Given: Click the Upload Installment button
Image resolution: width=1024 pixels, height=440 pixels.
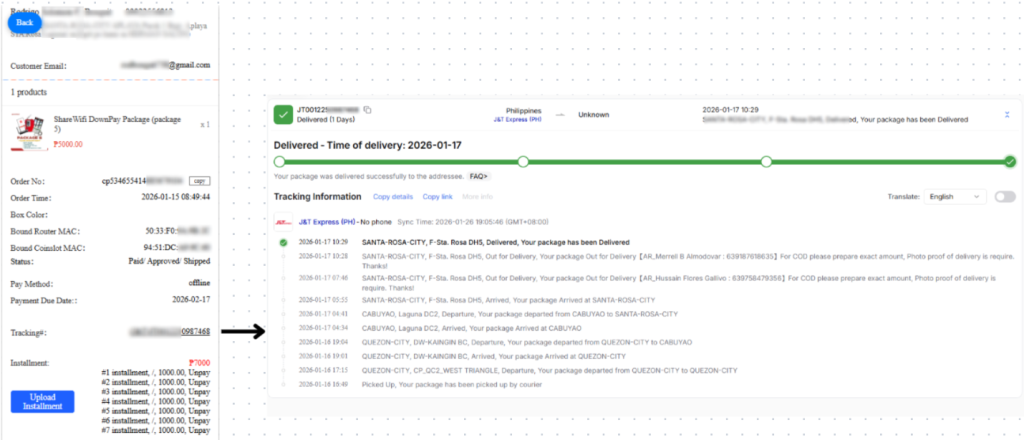Looking at the screenshot, I should click(43, 401).
